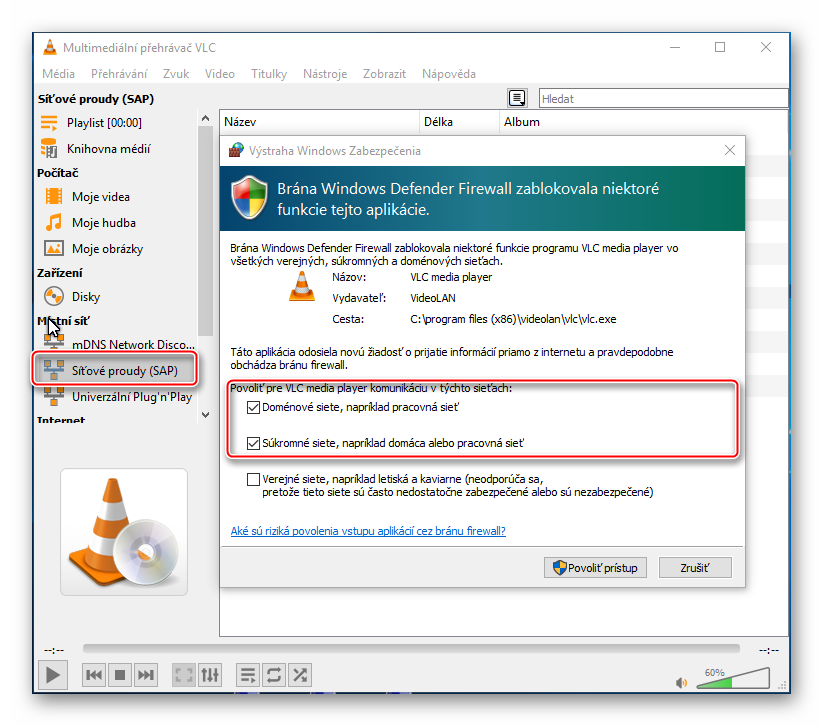Click the Hledat search field

[661, 99]
